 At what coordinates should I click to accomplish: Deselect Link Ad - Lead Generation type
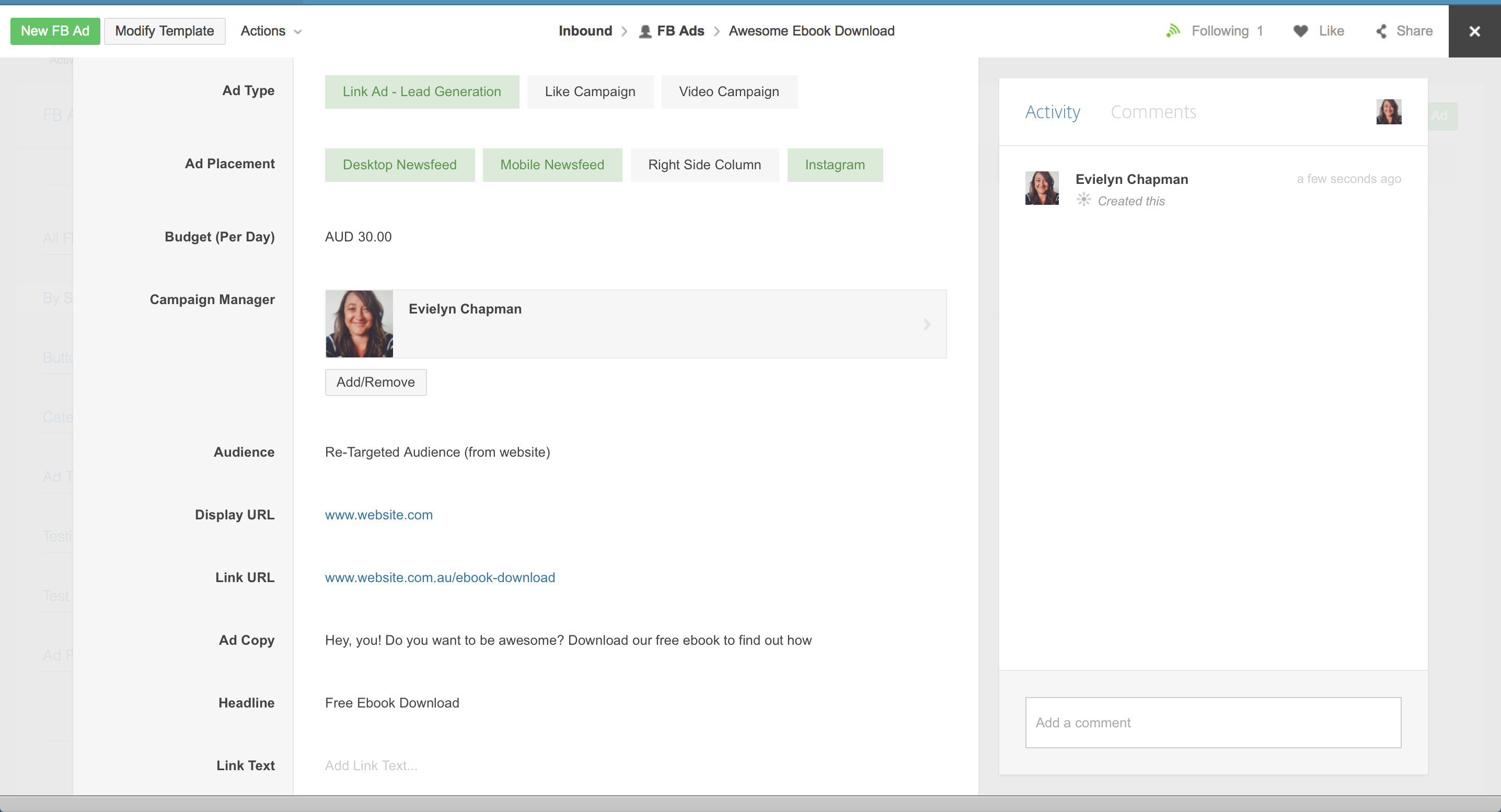[x=421, y=91]
